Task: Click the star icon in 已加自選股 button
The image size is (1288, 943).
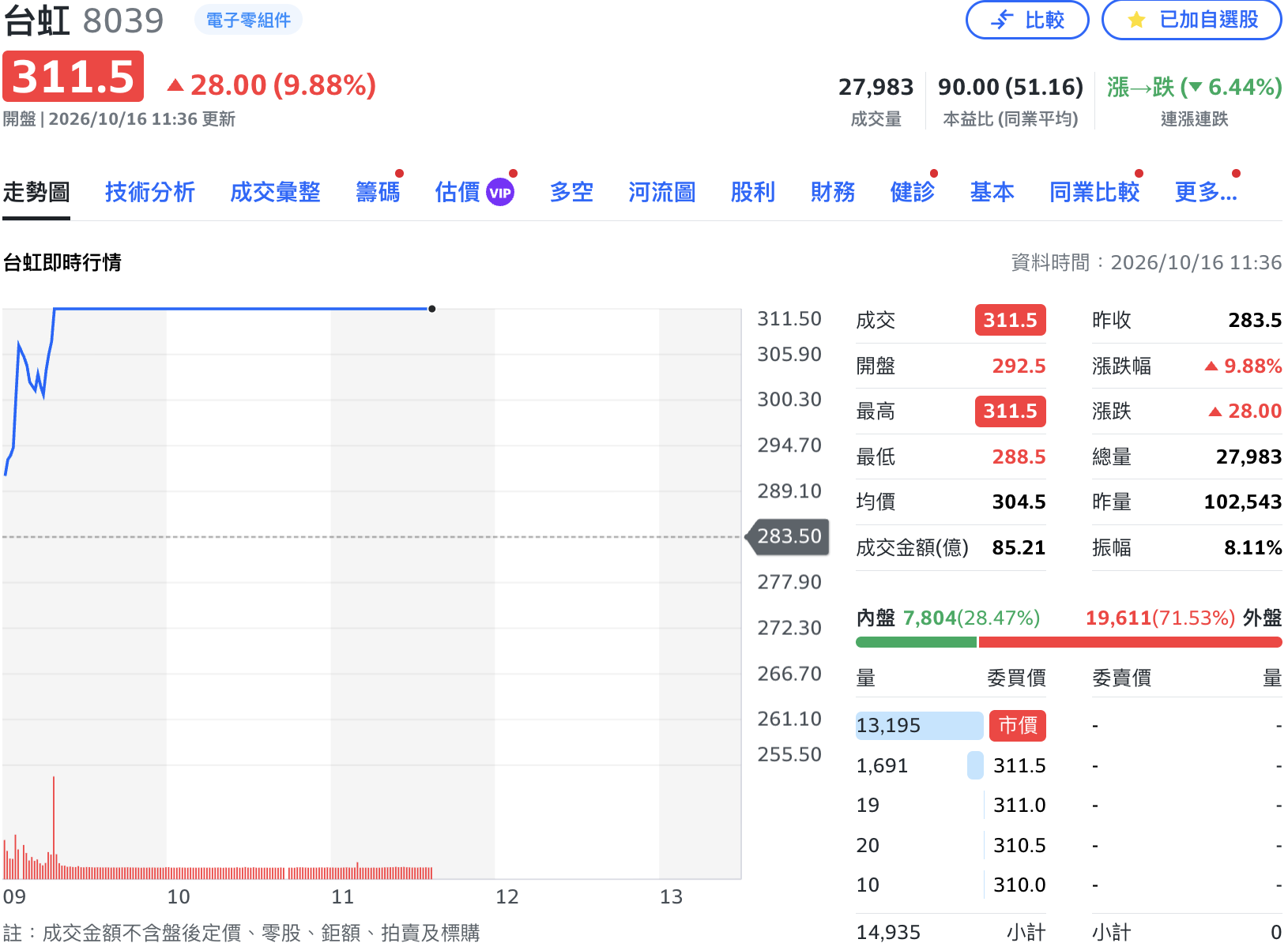Action: (x=1136, y=20)
